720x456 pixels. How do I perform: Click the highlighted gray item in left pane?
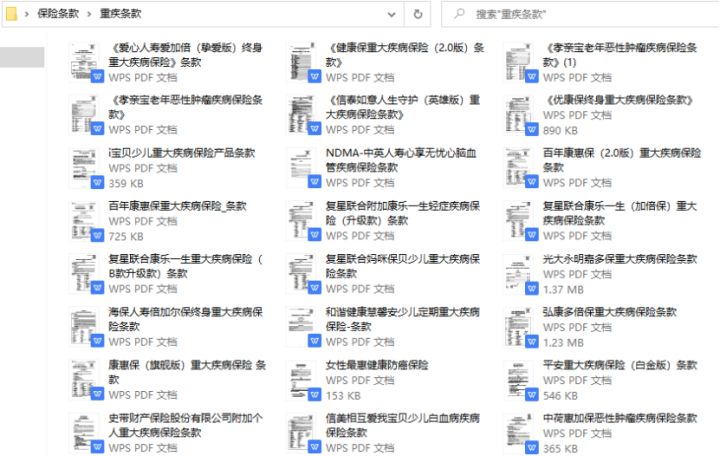(22, 57)
